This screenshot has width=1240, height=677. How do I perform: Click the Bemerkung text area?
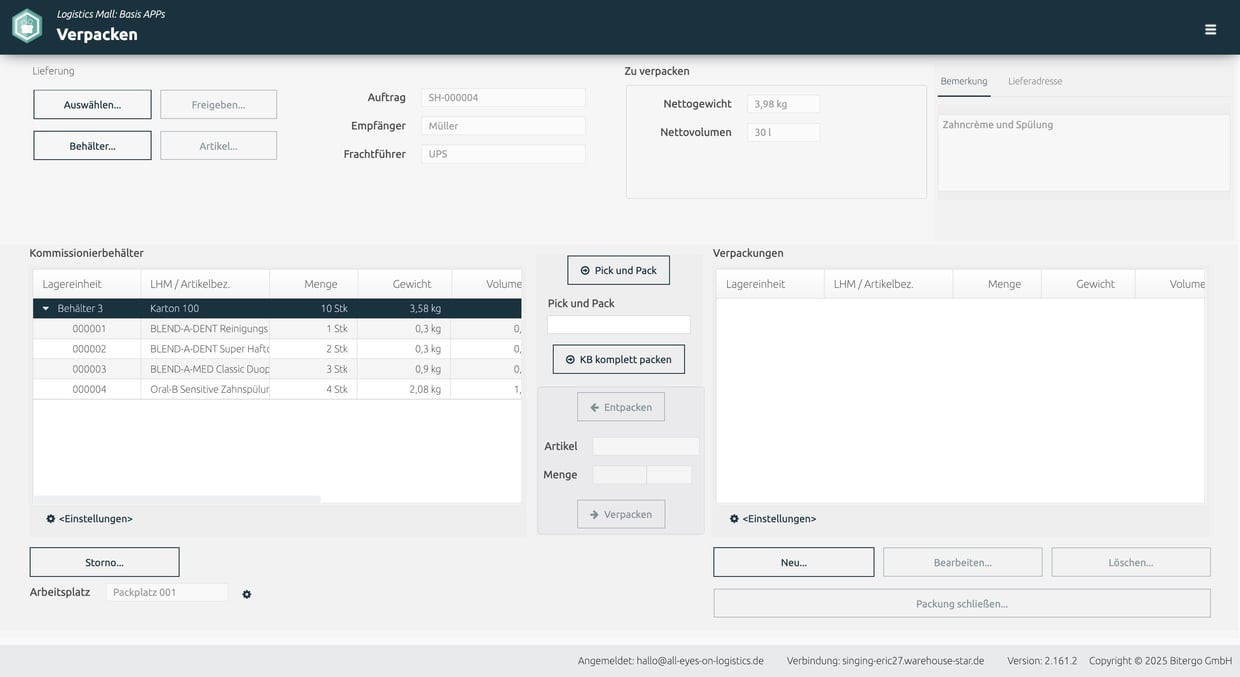[1084, 152]
